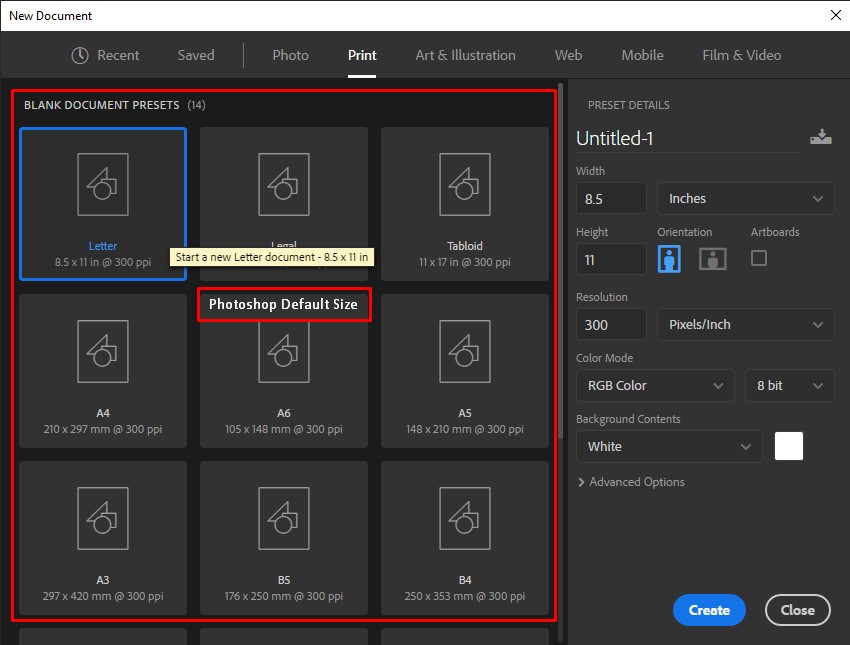The image size is (850, 645).
Task: Click the Recent clock icon
Action: (x=79, y=55)
